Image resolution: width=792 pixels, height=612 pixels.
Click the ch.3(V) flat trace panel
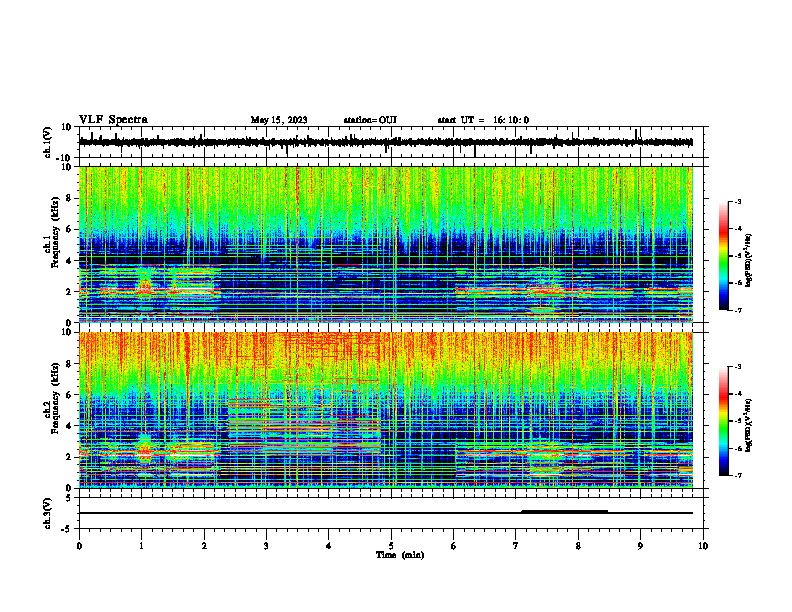[393, 513]
